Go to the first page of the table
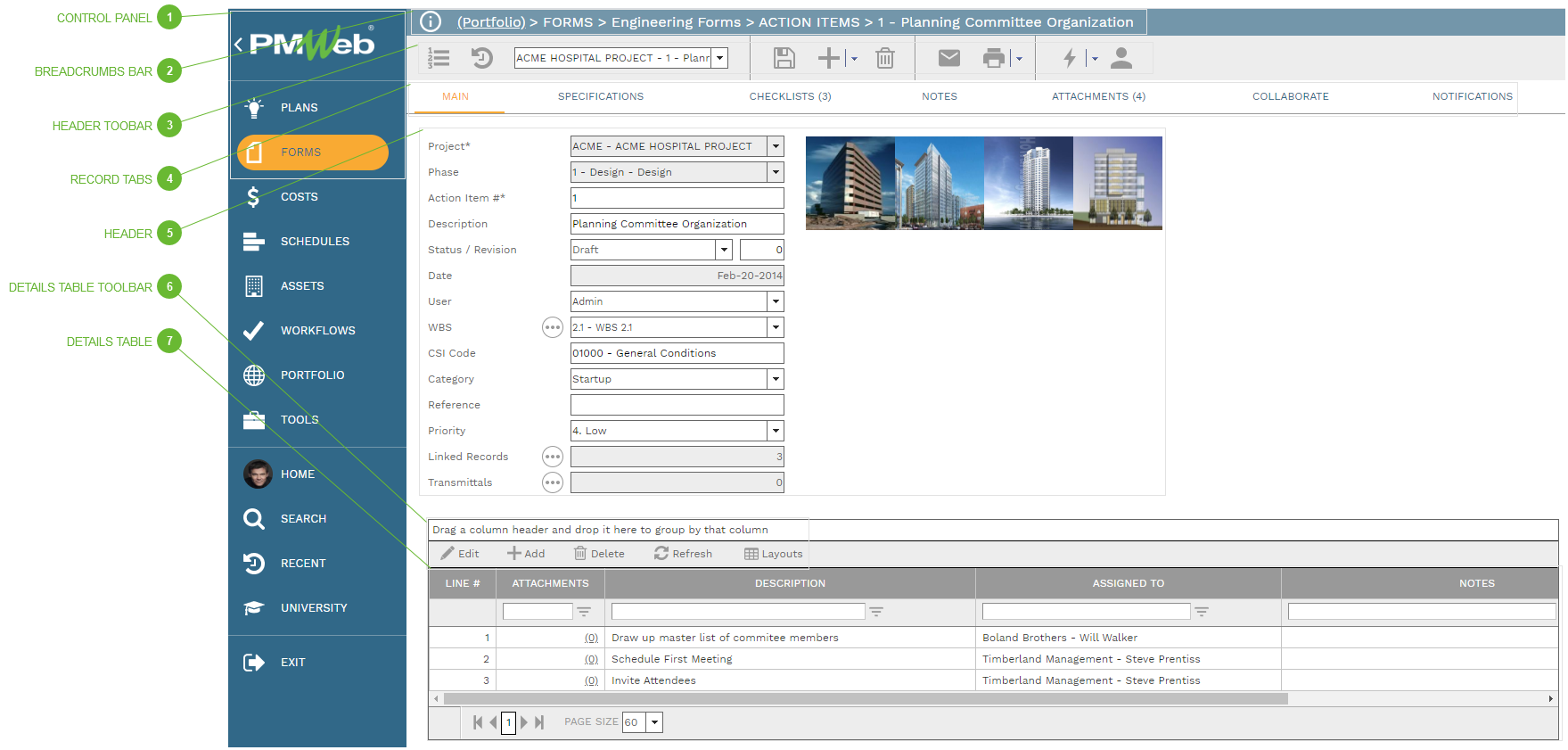This screenshot has width=1568, height=750. tap(478, 722)
